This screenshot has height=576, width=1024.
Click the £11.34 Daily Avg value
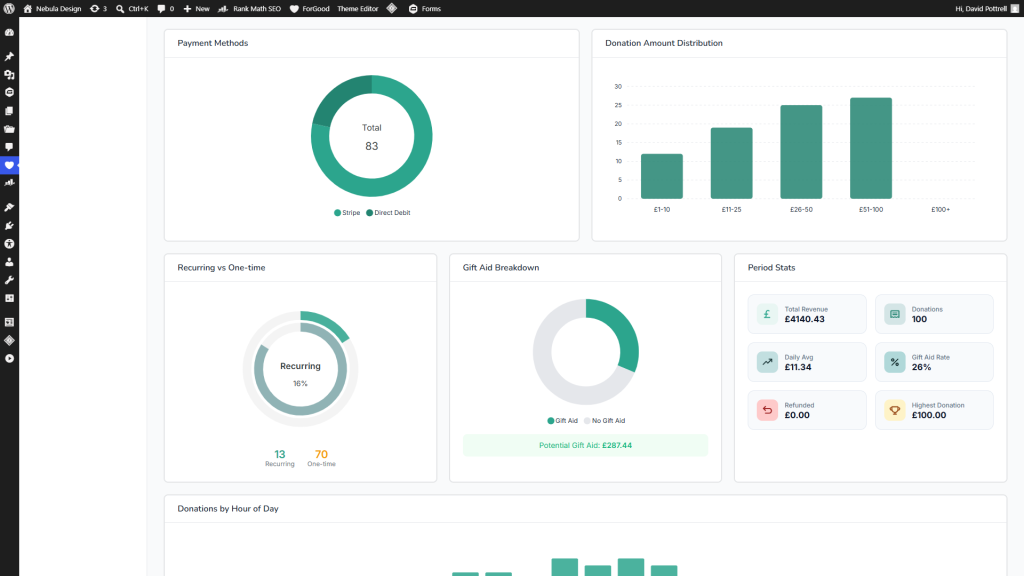pyautogui.click(x=797, y=367)
